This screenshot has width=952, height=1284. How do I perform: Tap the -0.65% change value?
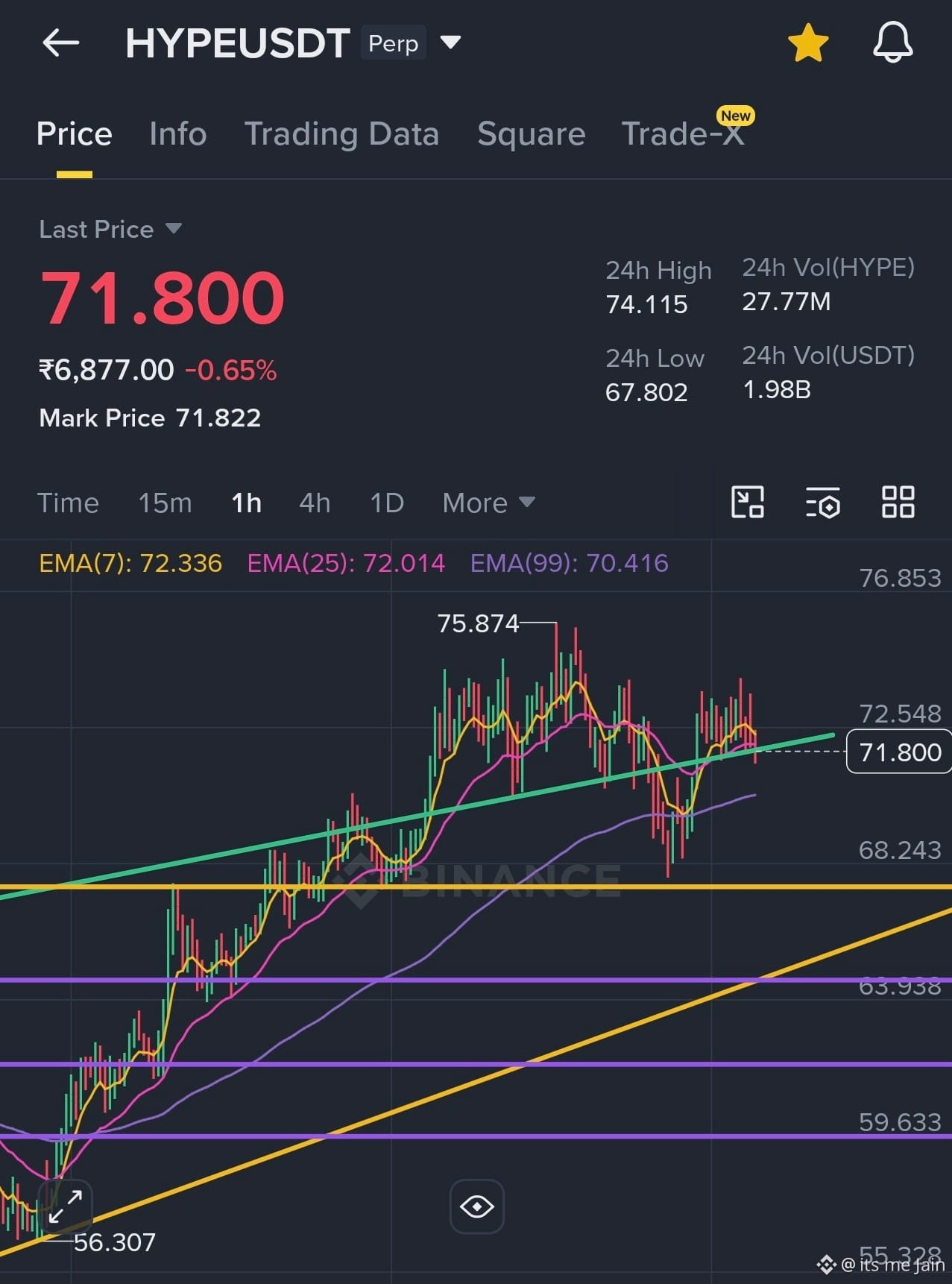tap(230, 370)
